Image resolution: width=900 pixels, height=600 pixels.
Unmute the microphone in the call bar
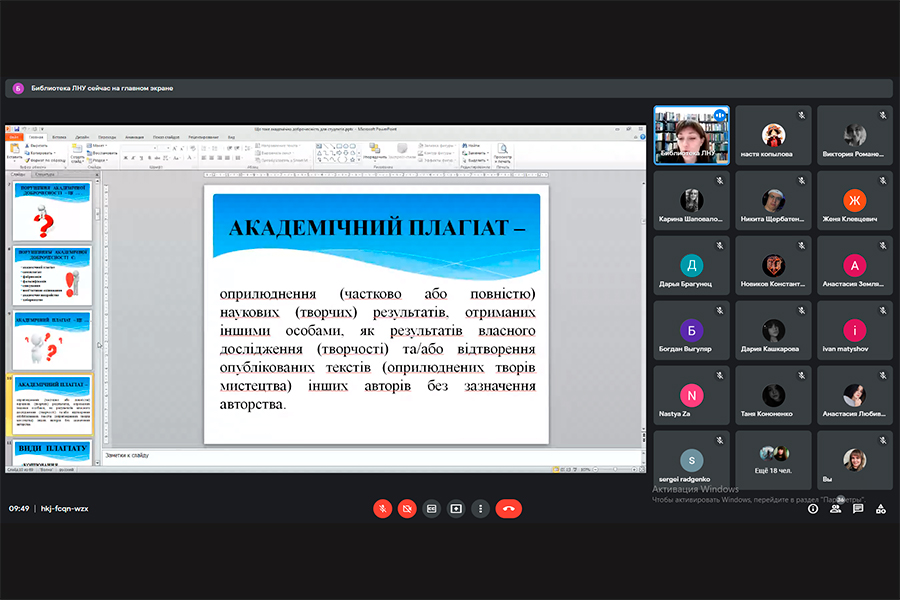tap(383, 508)
